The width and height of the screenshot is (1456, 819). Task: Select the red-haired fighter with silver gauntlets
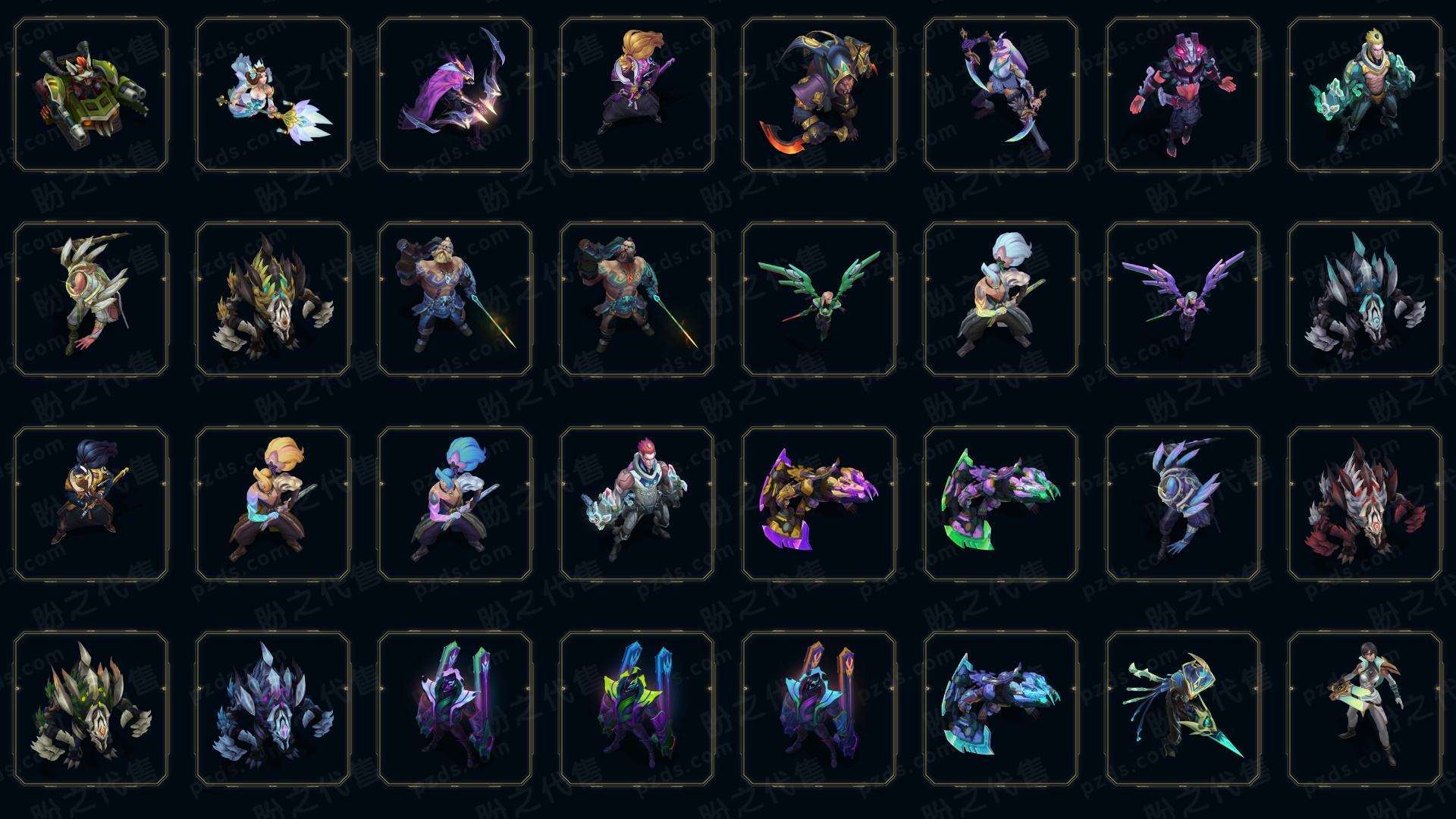point(637,504)
